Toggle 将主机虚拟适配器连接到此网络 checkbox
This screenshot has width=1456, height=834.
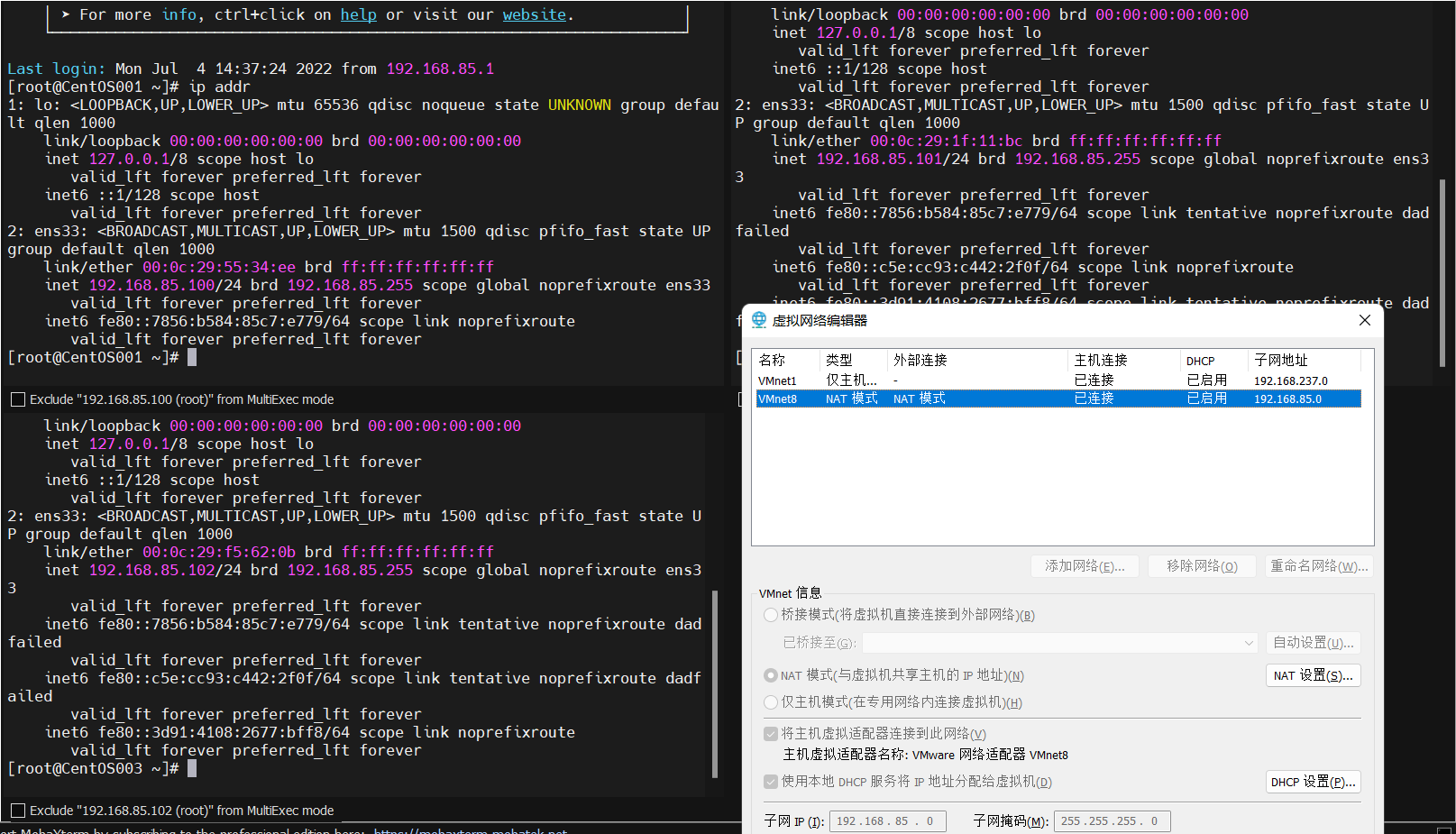point(771,734)
